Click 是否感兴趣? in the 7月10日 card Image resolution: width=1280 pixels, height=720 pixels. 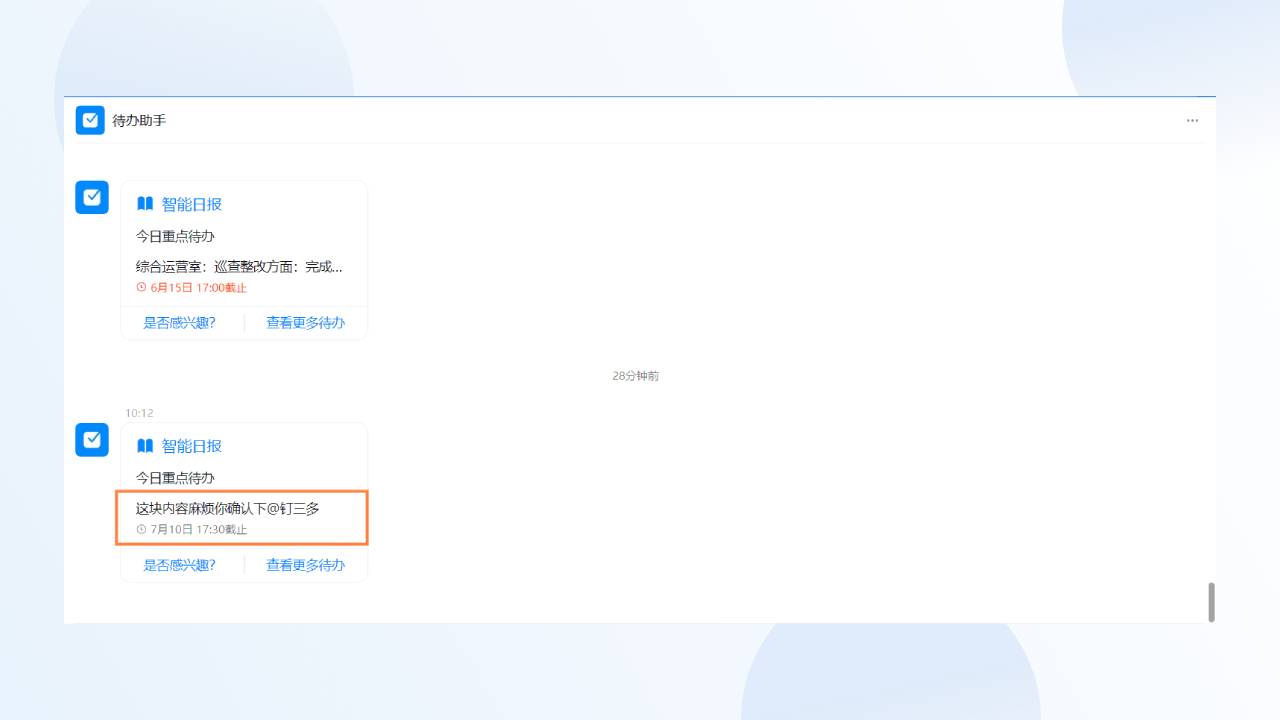pos(180,565)
